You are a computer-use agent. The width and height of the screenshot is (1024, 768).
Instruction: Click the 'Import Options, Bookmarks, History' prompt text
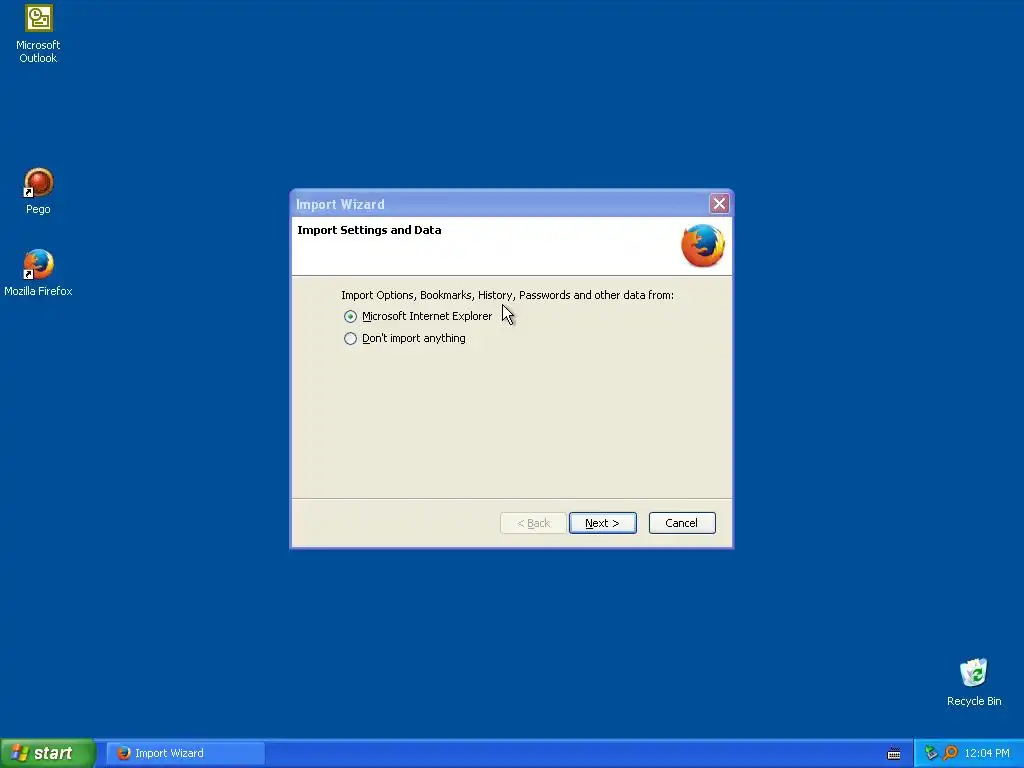coord(507,295)
